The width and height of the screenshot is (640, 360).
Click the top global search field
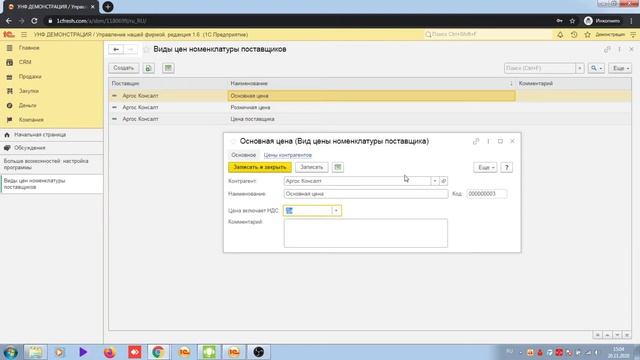[x=488, y=35]
